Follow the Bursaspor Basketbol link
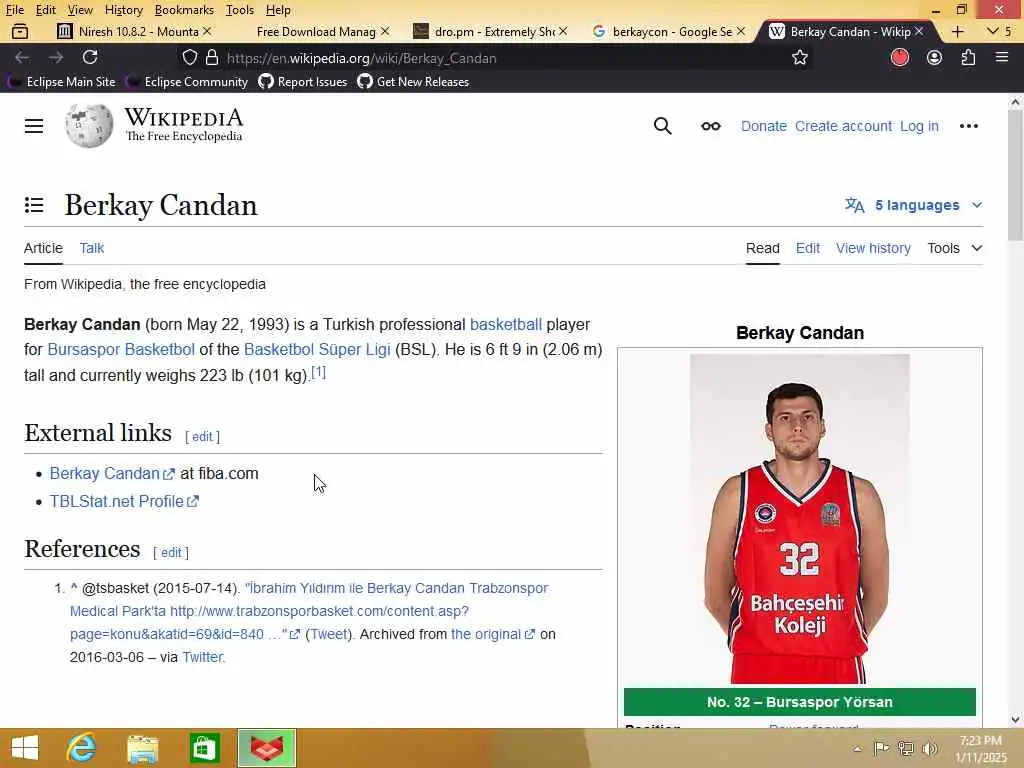The height and width of the screenshot is (768, 1024). point(121,349)
